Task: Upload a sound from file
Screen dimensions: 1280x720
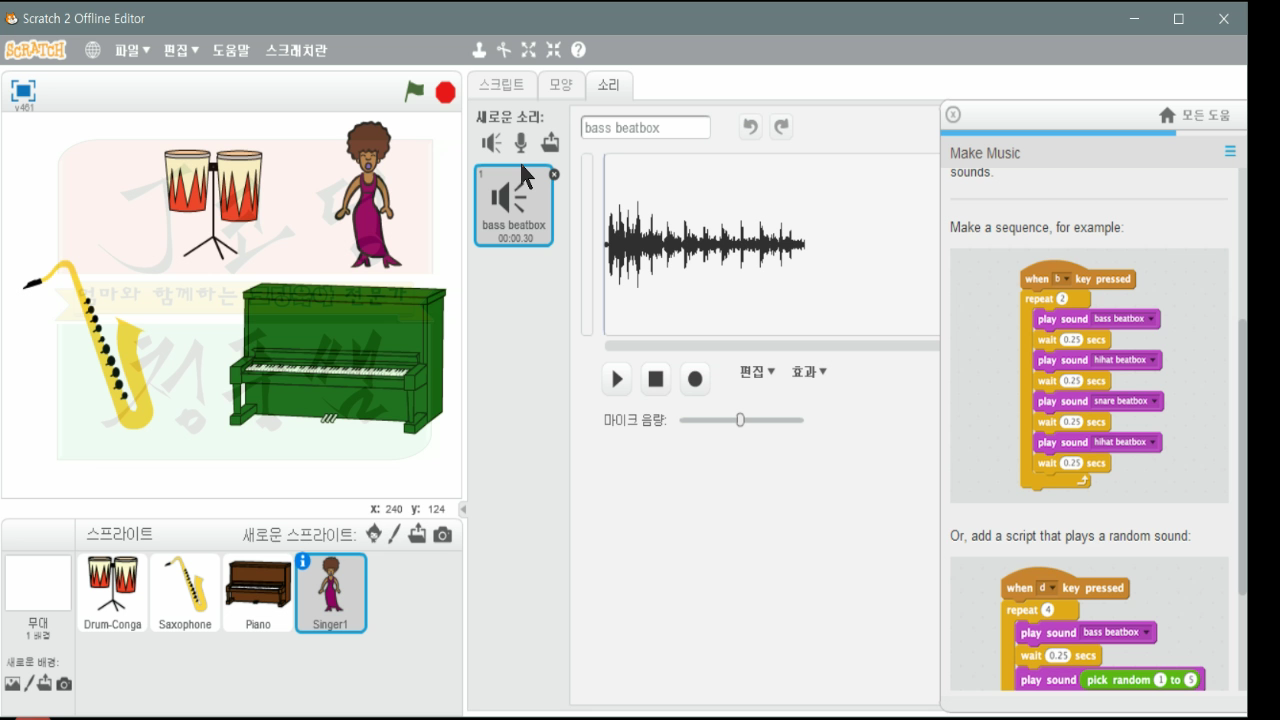Action: click(x=550, y=143)
